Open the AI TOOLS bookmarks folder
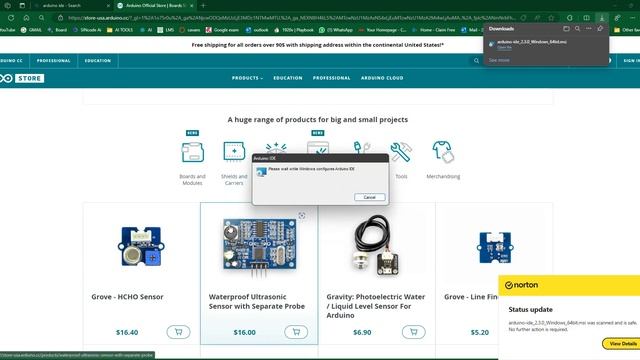The height and width of the screenshot is (360, 640). pyautogui.click(x=120, y=30)
